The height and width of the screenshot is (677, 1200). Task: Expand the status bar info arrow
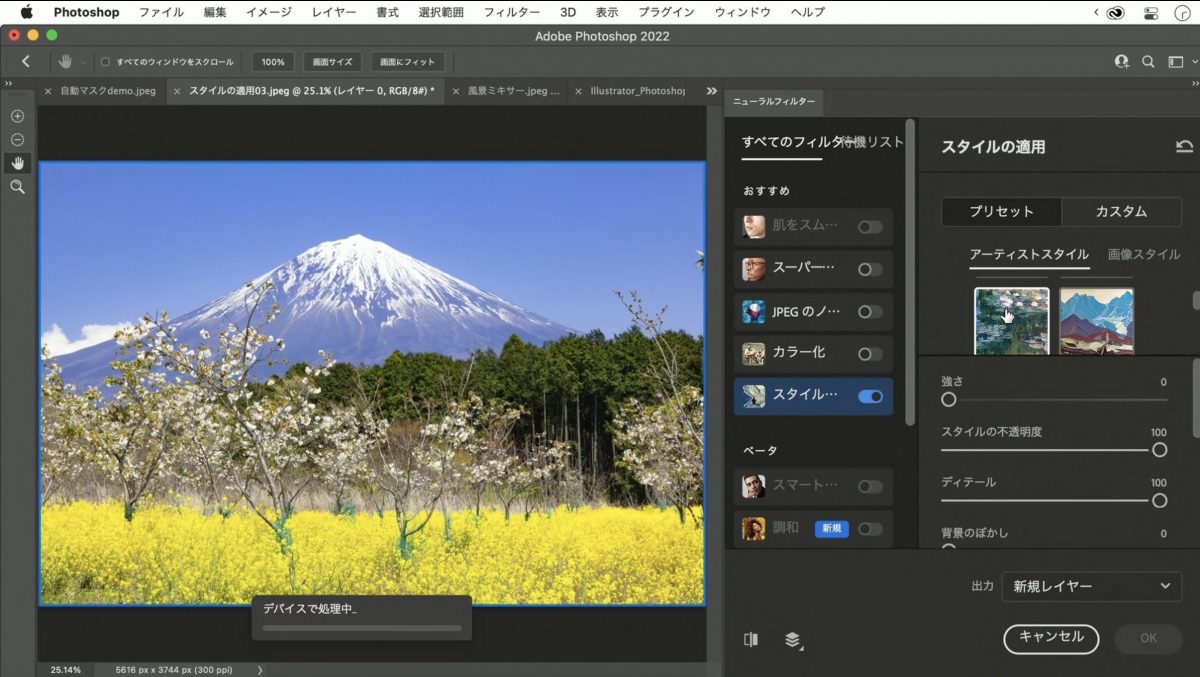[260, 670]
